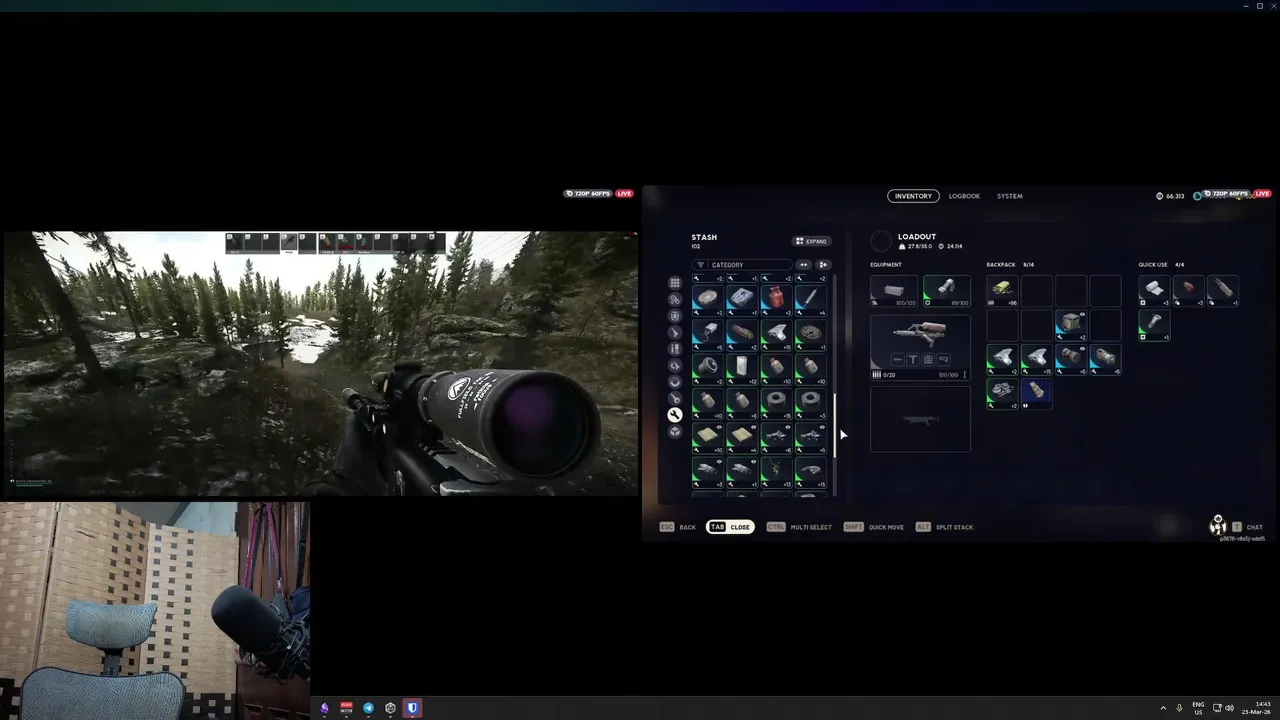Screen dimensions: 1280x720
Task: Click the ESC Back button
Action: (677, 527)
